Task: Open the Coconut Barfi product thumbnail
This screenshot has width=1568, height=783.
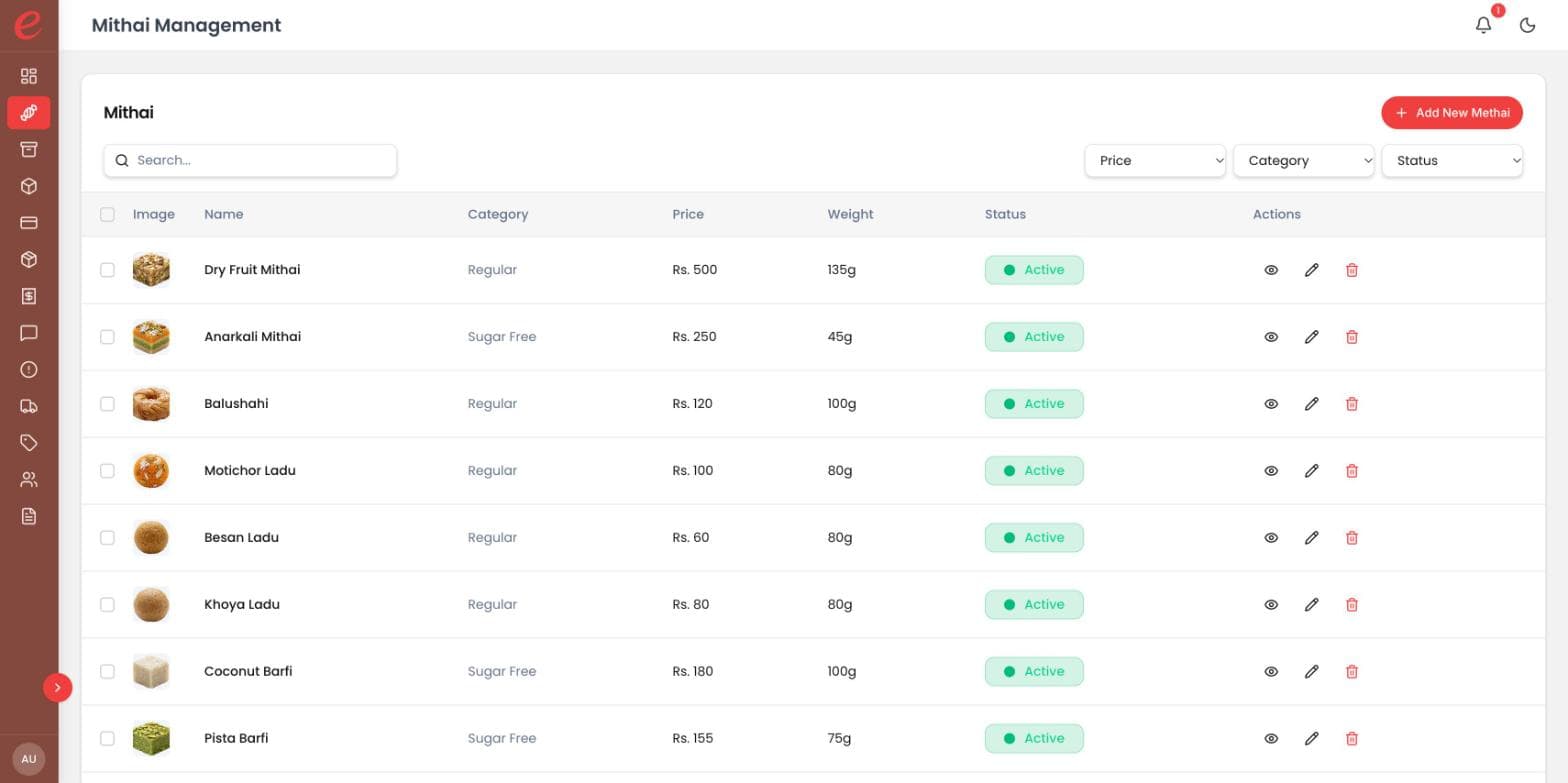Action: pyautogui.click(x=151, y=672)
